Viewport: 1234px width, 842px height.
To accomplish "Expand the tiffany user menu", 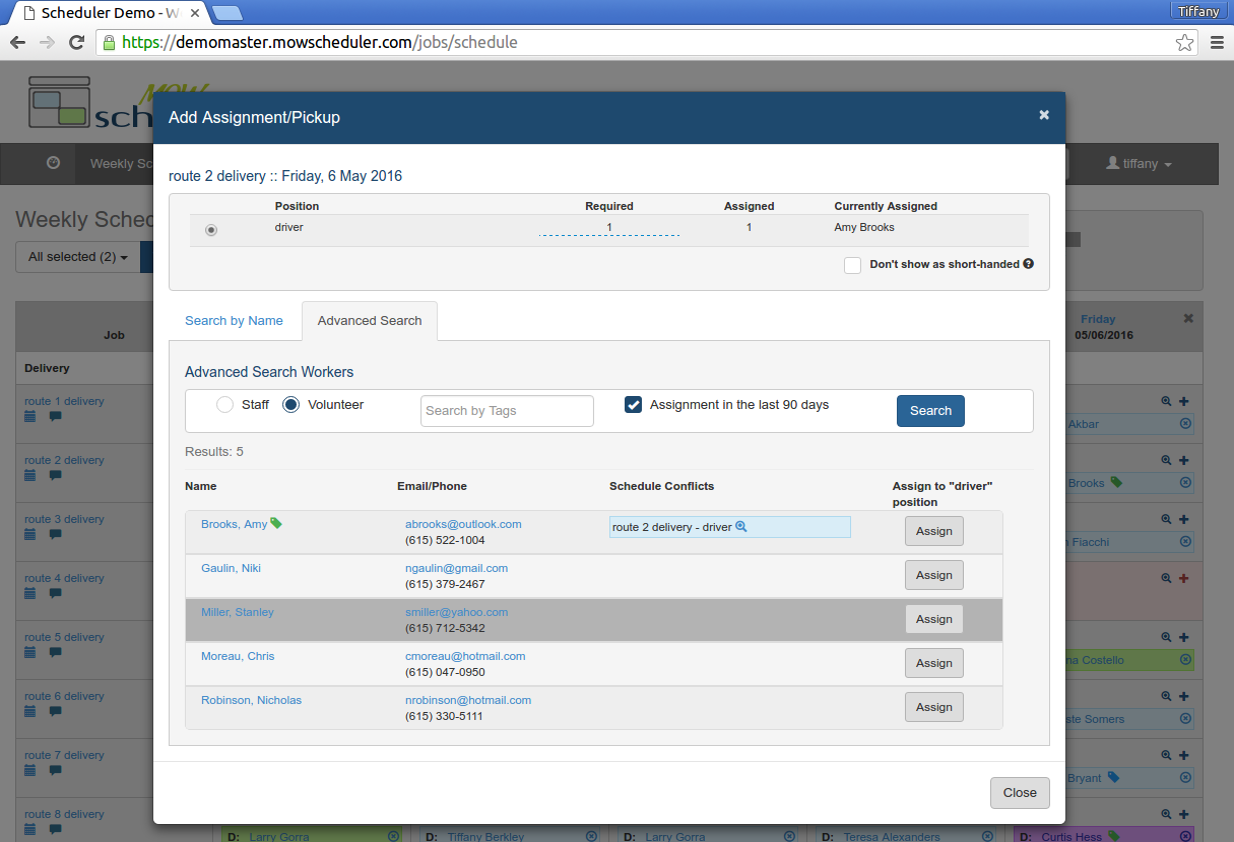I will point(1139,164).
